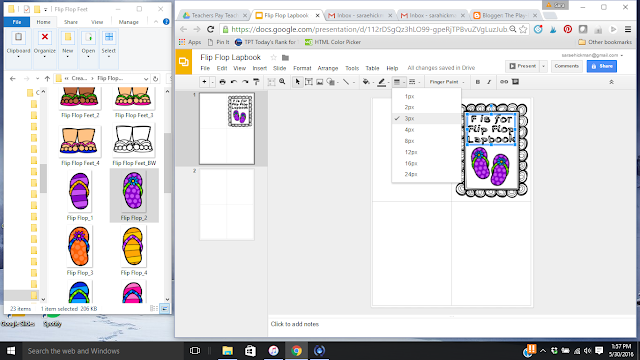Choose the Select arrow cursor tool
This screenshot has height=360, width=640.
298,82
